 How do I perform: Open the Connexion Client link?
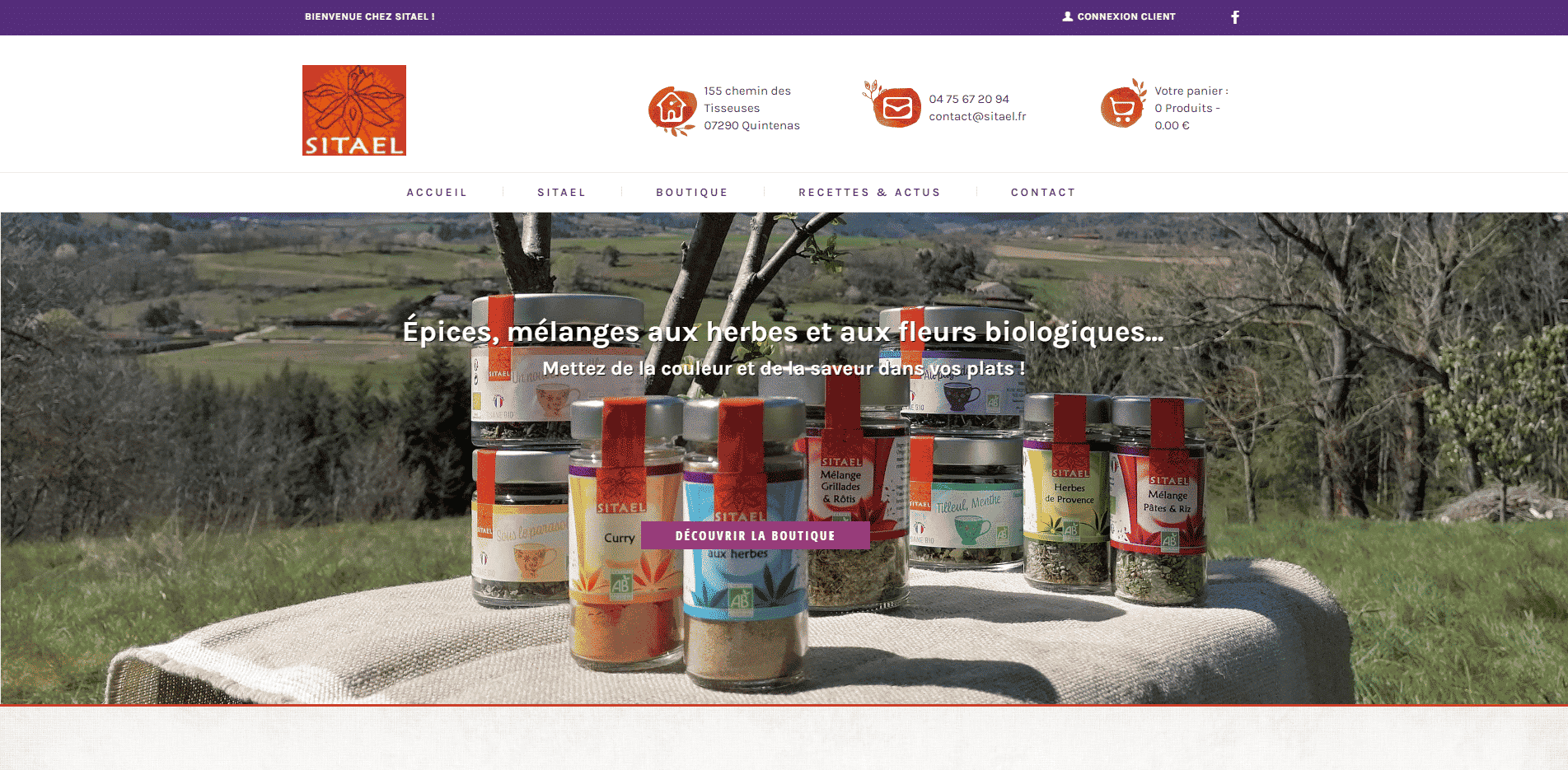(1126, 16)
